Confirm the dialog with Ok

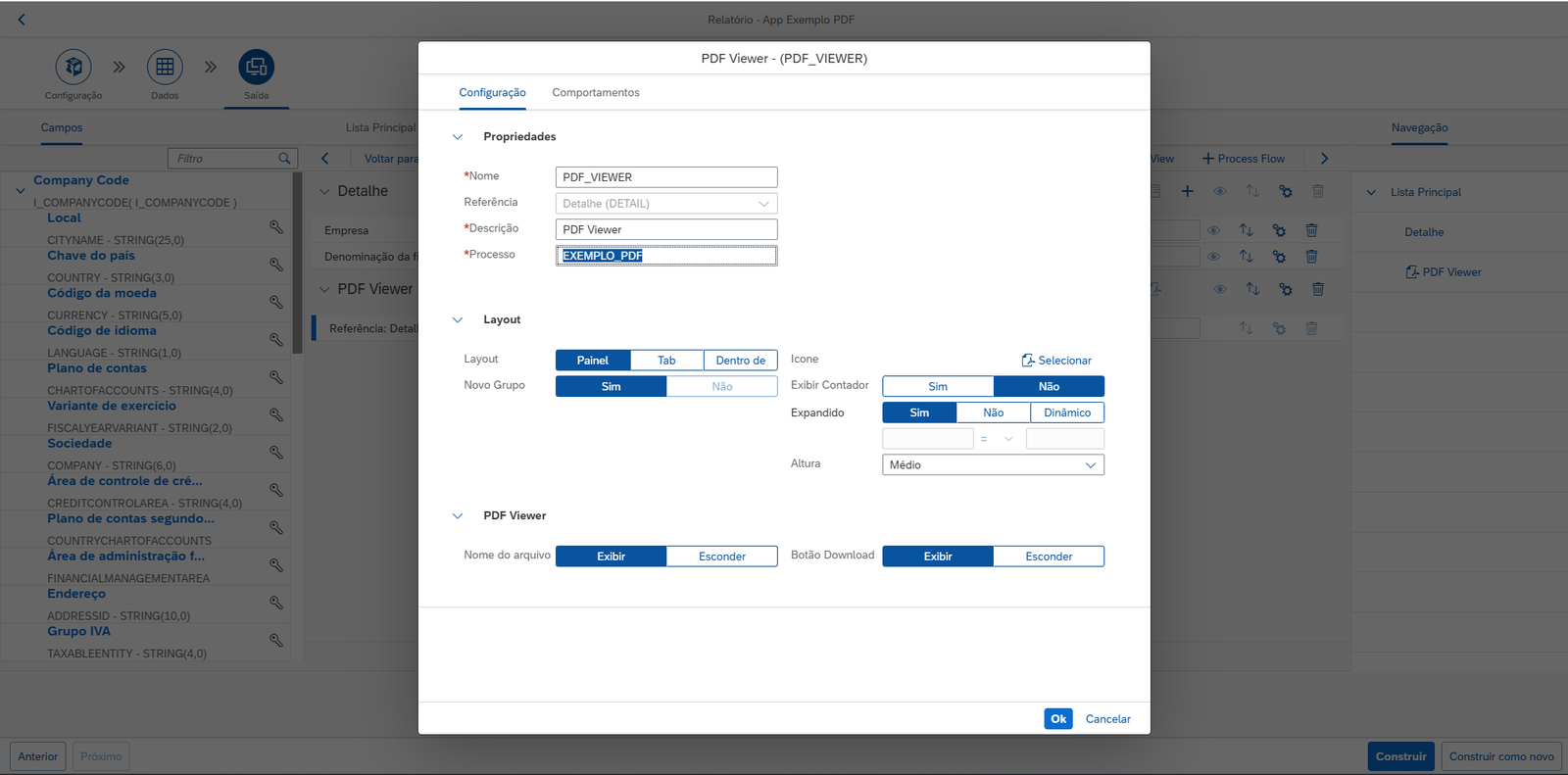click(x=1058, y=719)
